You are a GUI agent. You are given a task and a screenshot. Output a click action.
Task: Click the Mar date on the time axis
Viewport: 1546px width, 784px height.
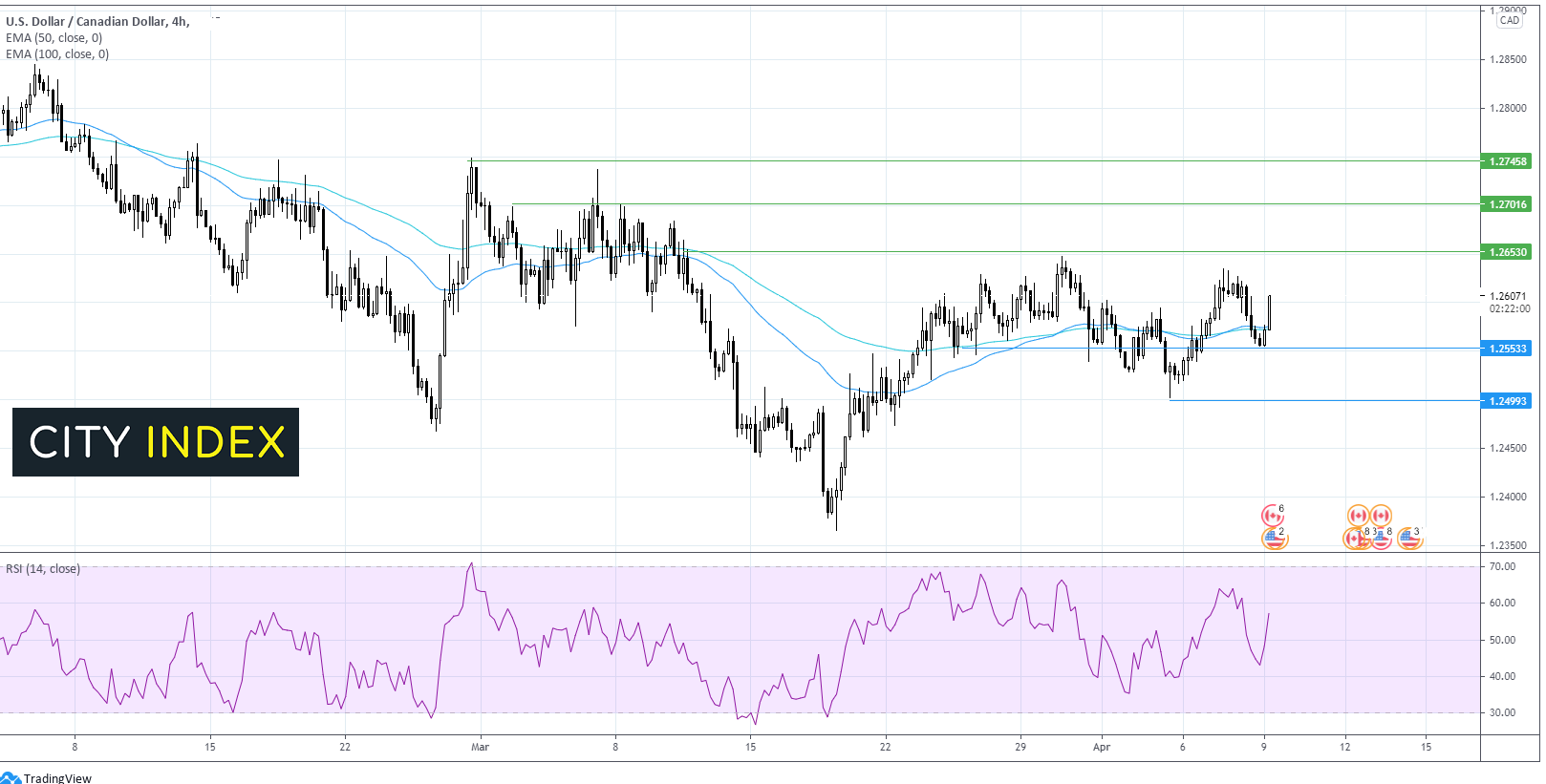click(480, 747)
